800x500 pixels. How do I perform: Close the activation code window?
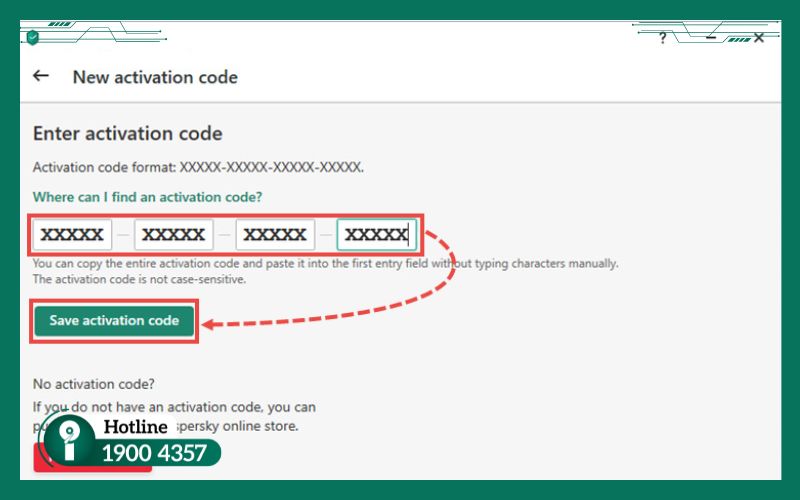[x=759, y=37]
